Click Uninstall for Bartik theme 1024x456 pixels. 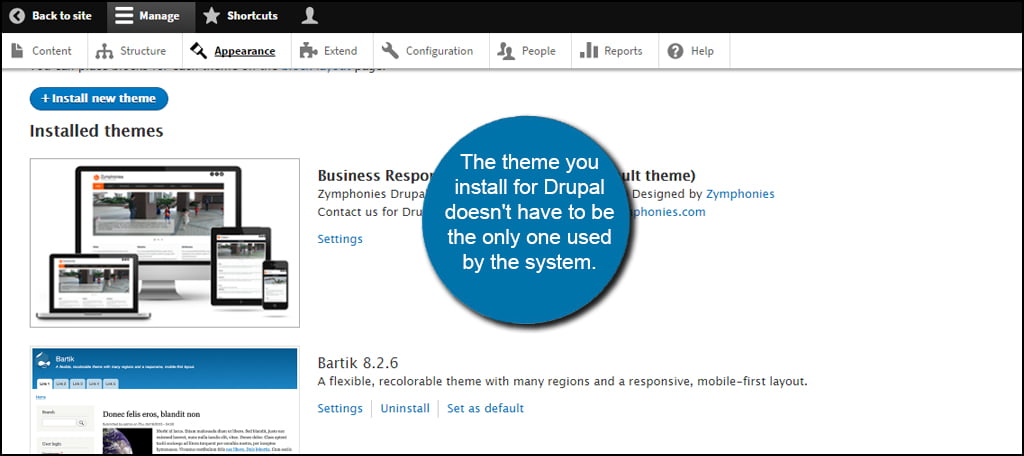[x=405, y=408]
